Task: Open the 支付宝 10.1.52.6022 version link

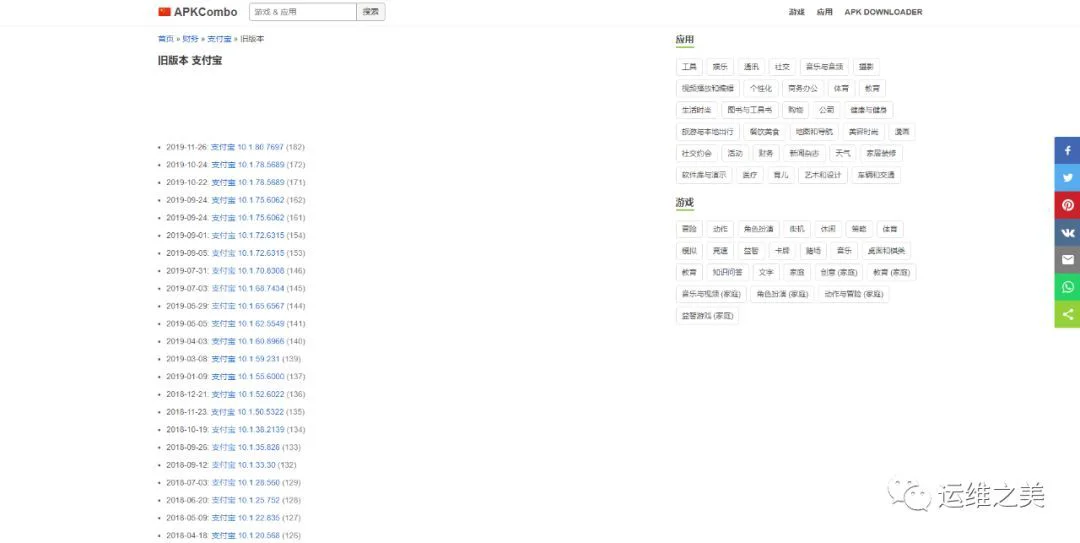Action: pyautogui.click(x=247, y=395)
